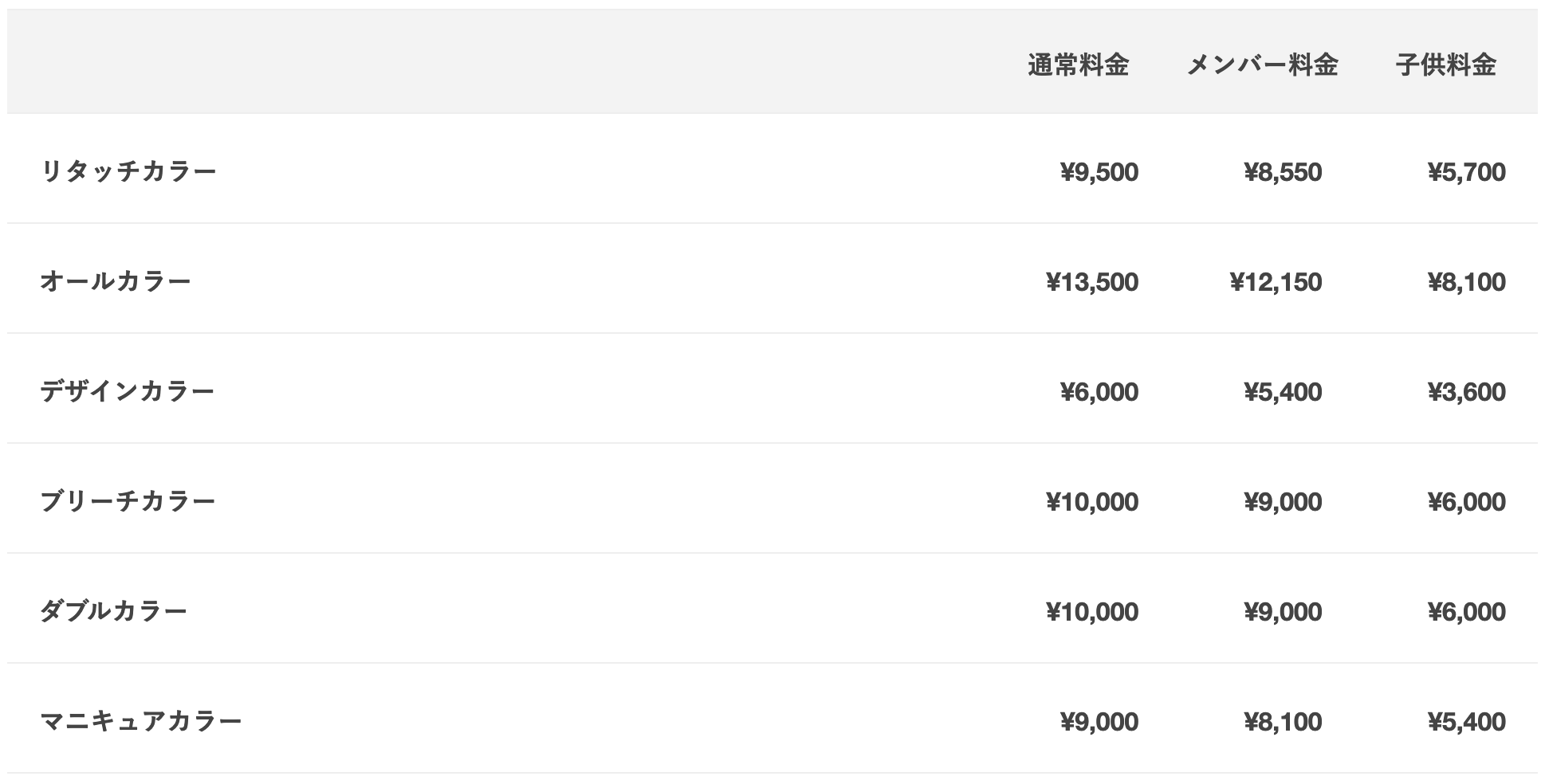Click リタッチカラー regular price ¥9,500
This screenshot has height=784, width=1545.
pos(1099,172)
